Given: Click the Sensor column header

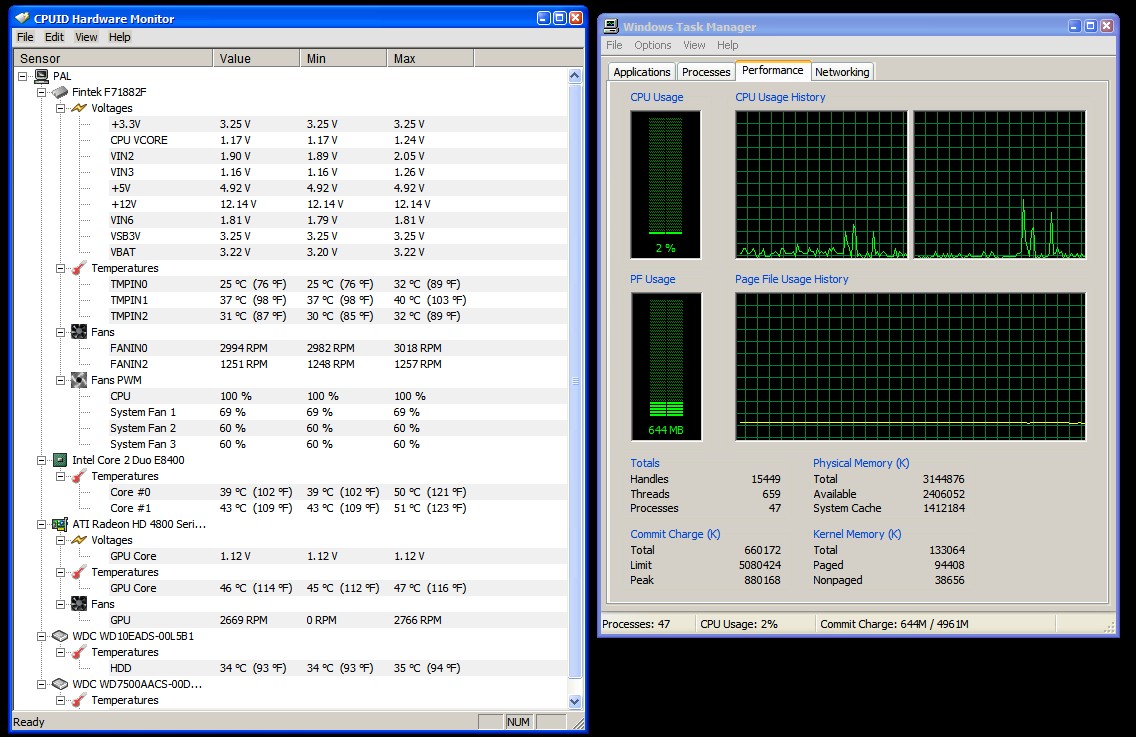Looking at the screenshot, I should [x=113, y=59].
